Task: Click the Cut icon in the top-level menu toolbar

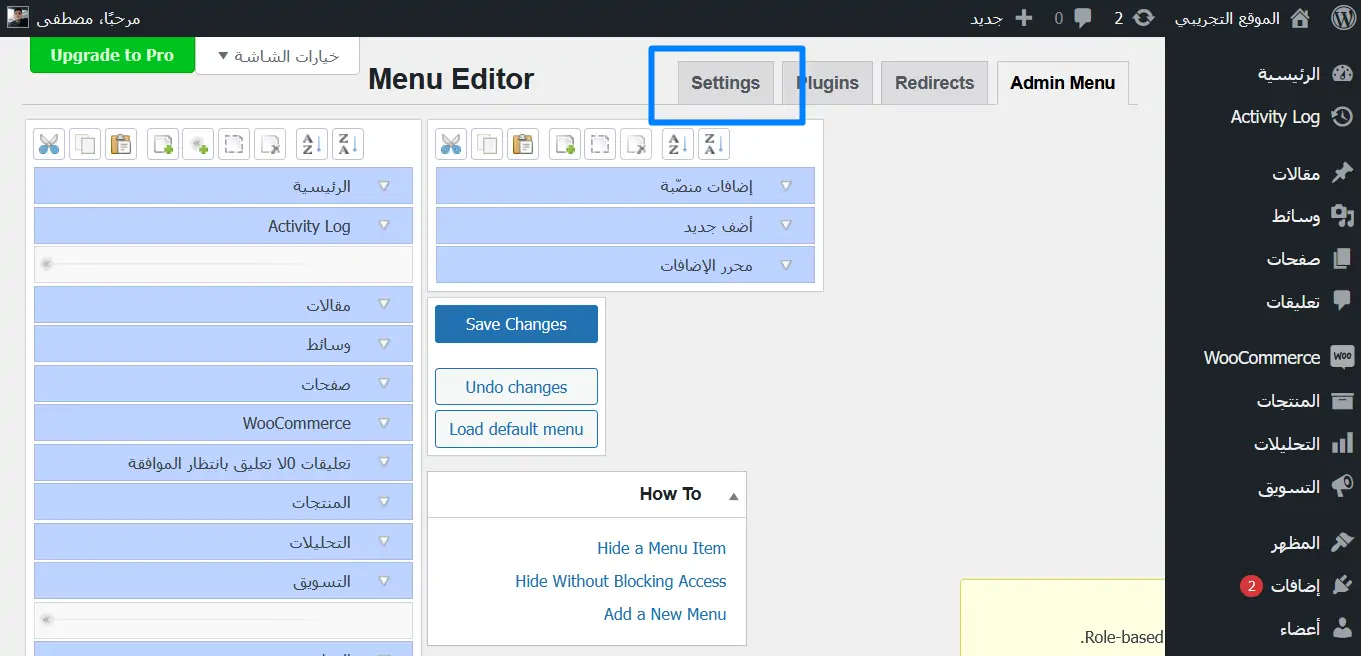Action: (x=49, y=144)
